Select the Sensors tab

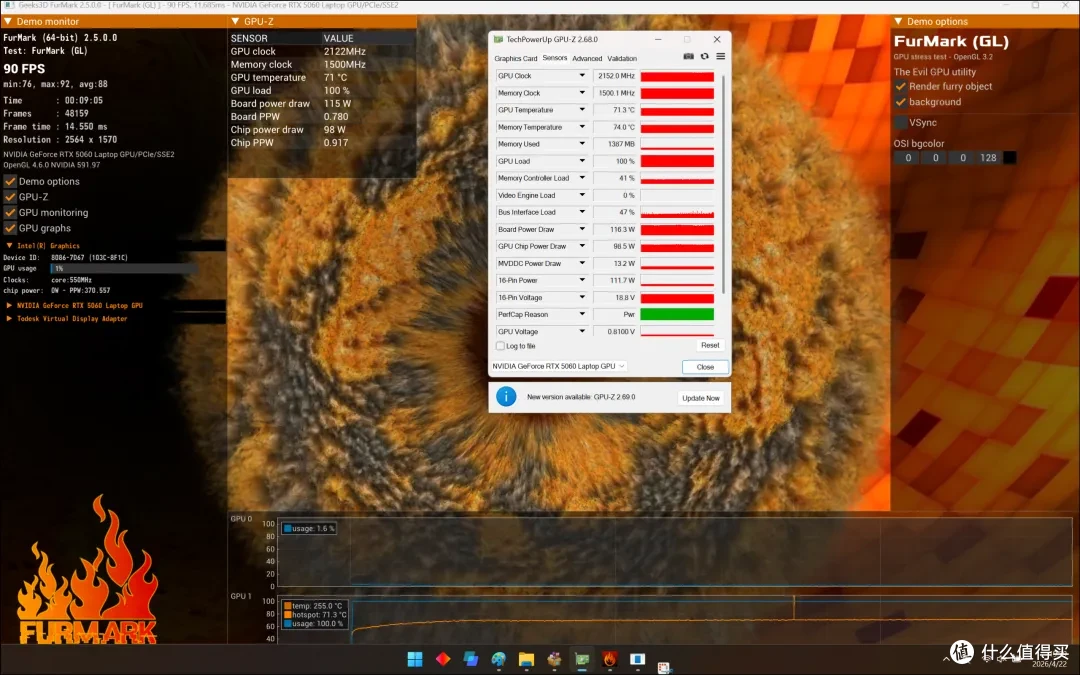(x=554, y=59)
